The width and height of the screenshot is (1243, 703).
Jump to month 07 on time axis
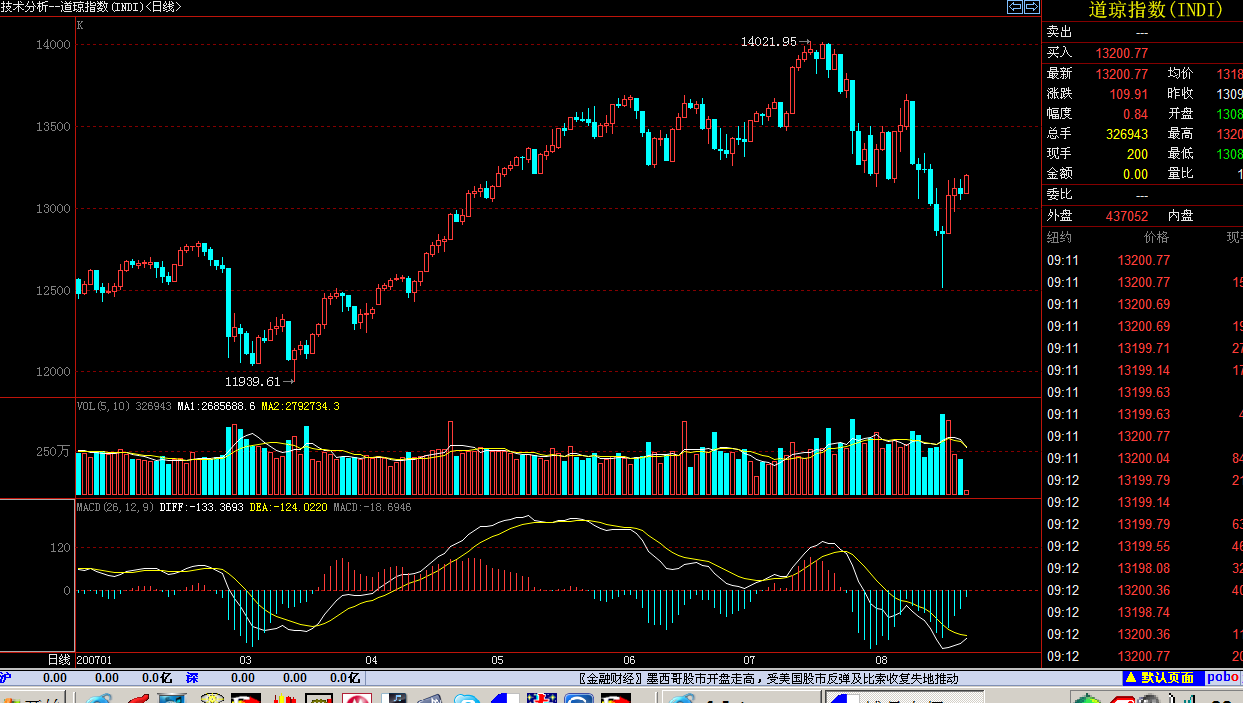click(749, 661)
